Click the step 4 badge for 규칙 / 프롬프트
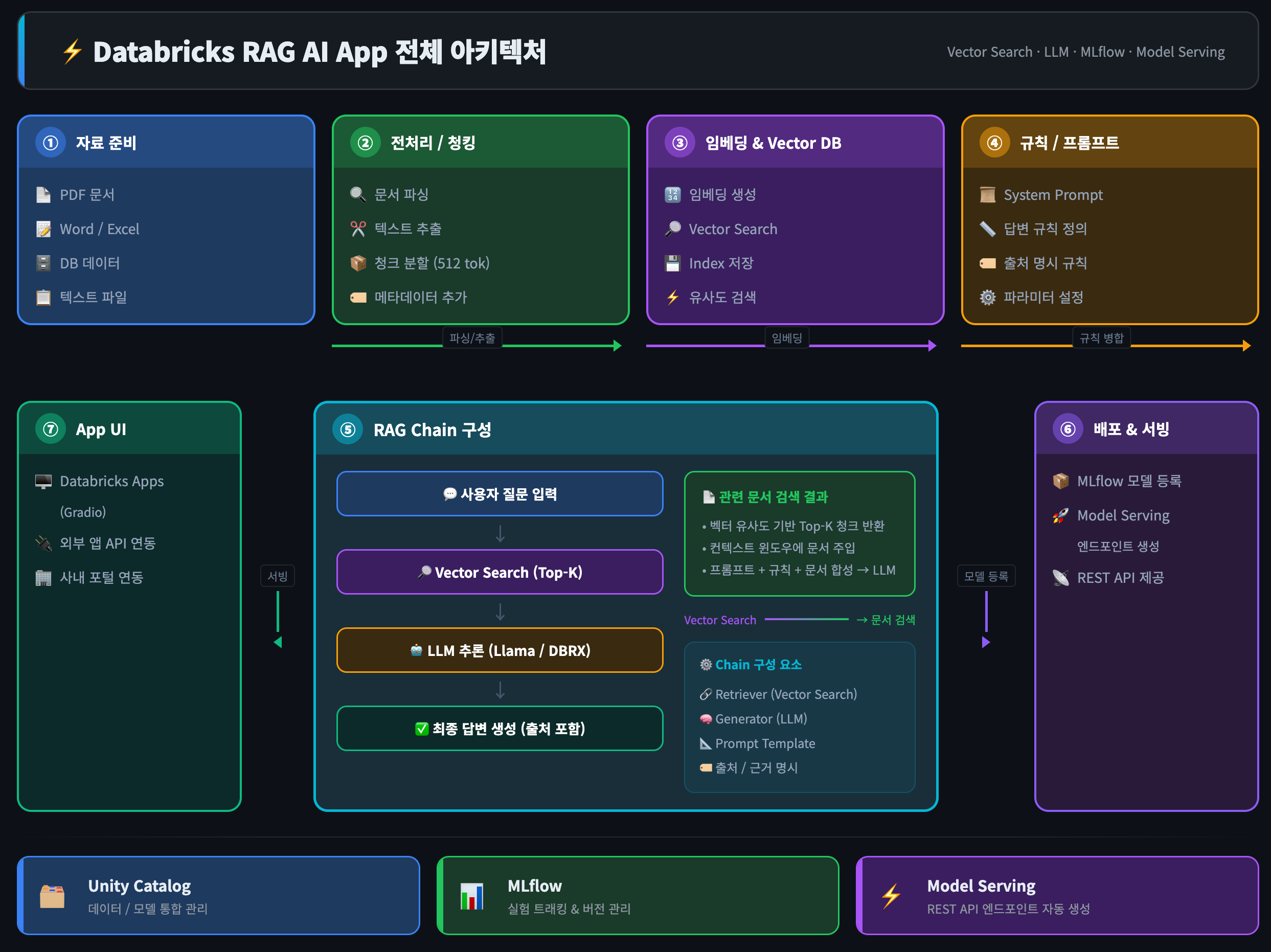 click(994, 143)
